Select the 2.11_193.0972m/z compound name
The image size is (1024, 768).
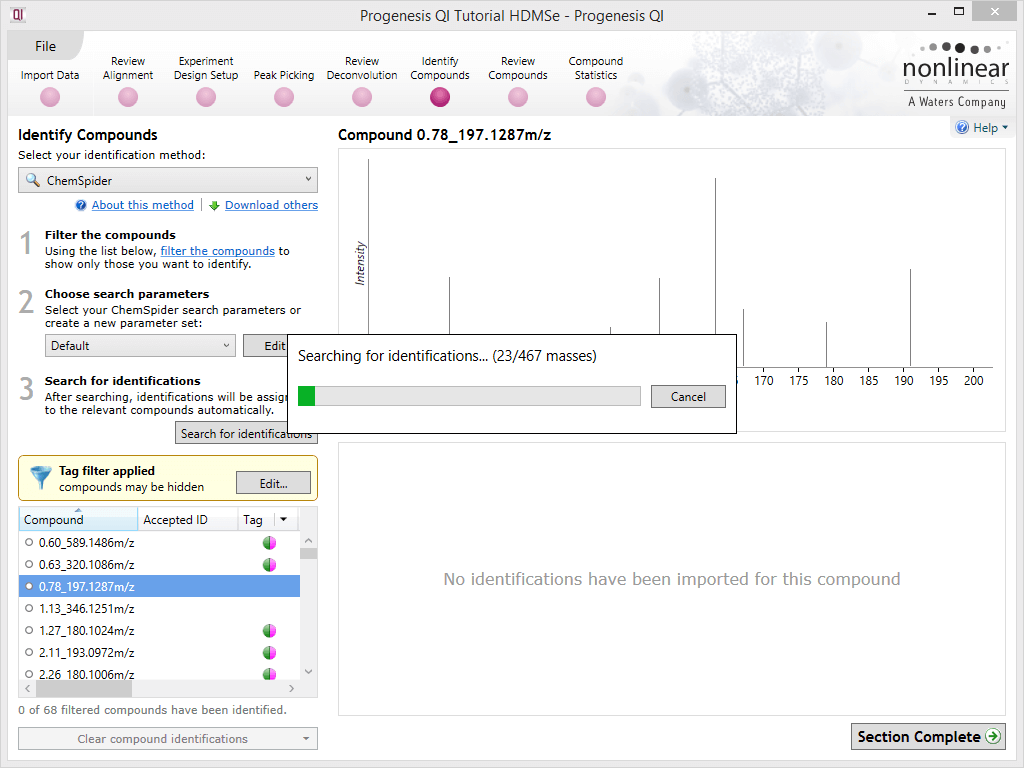[87, 652]
